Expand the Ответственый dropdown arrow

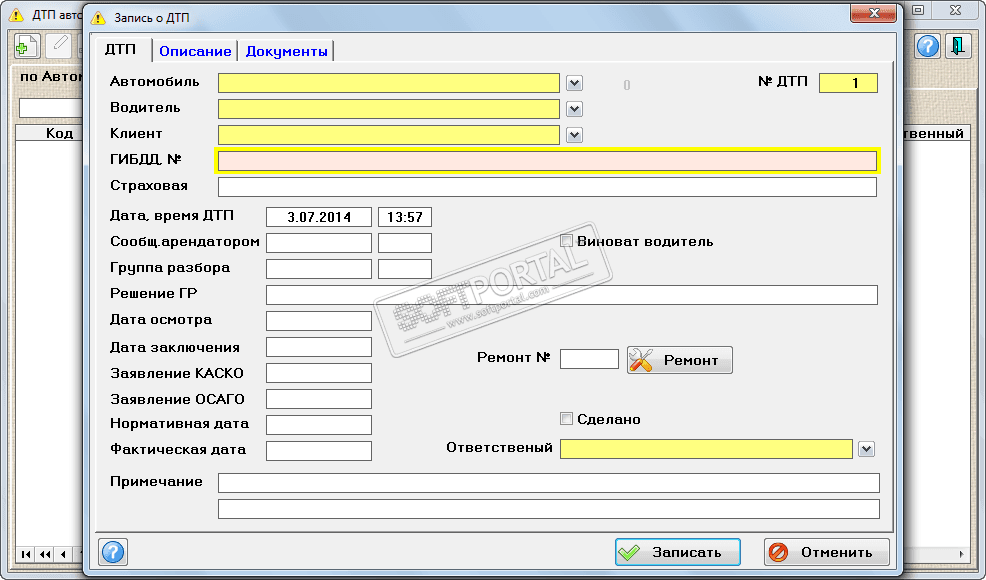pos(867,449)
